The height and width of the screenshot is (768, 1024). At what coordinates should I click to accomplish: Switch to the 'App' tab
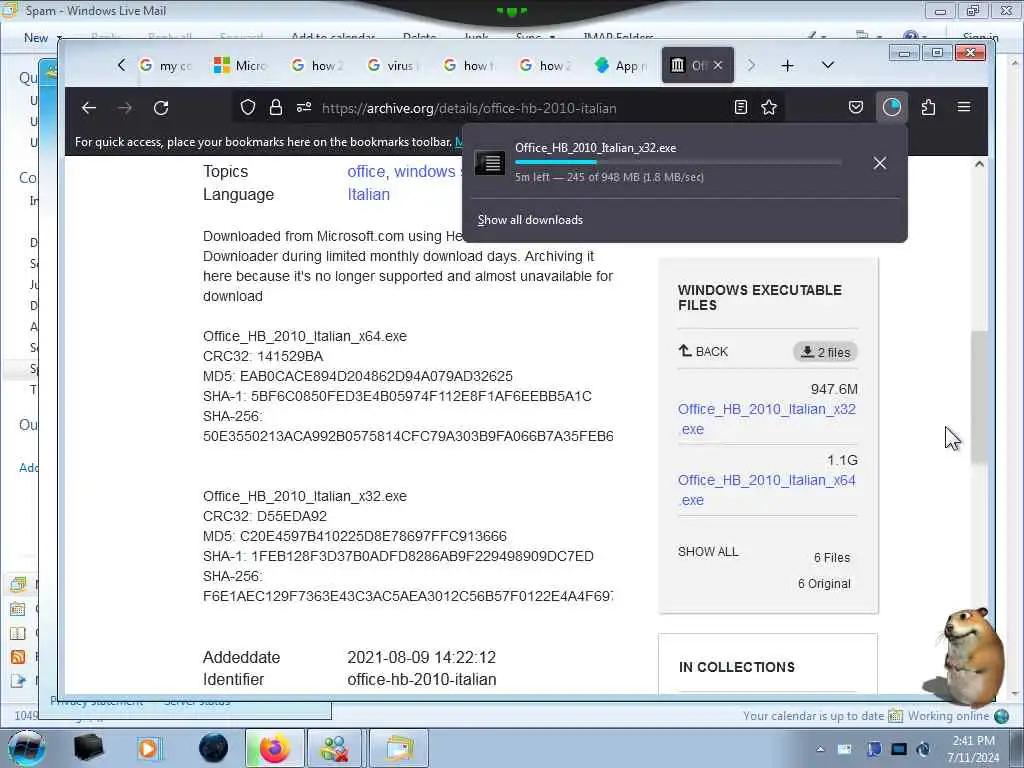pyautogui.click(x=621, y=65)
